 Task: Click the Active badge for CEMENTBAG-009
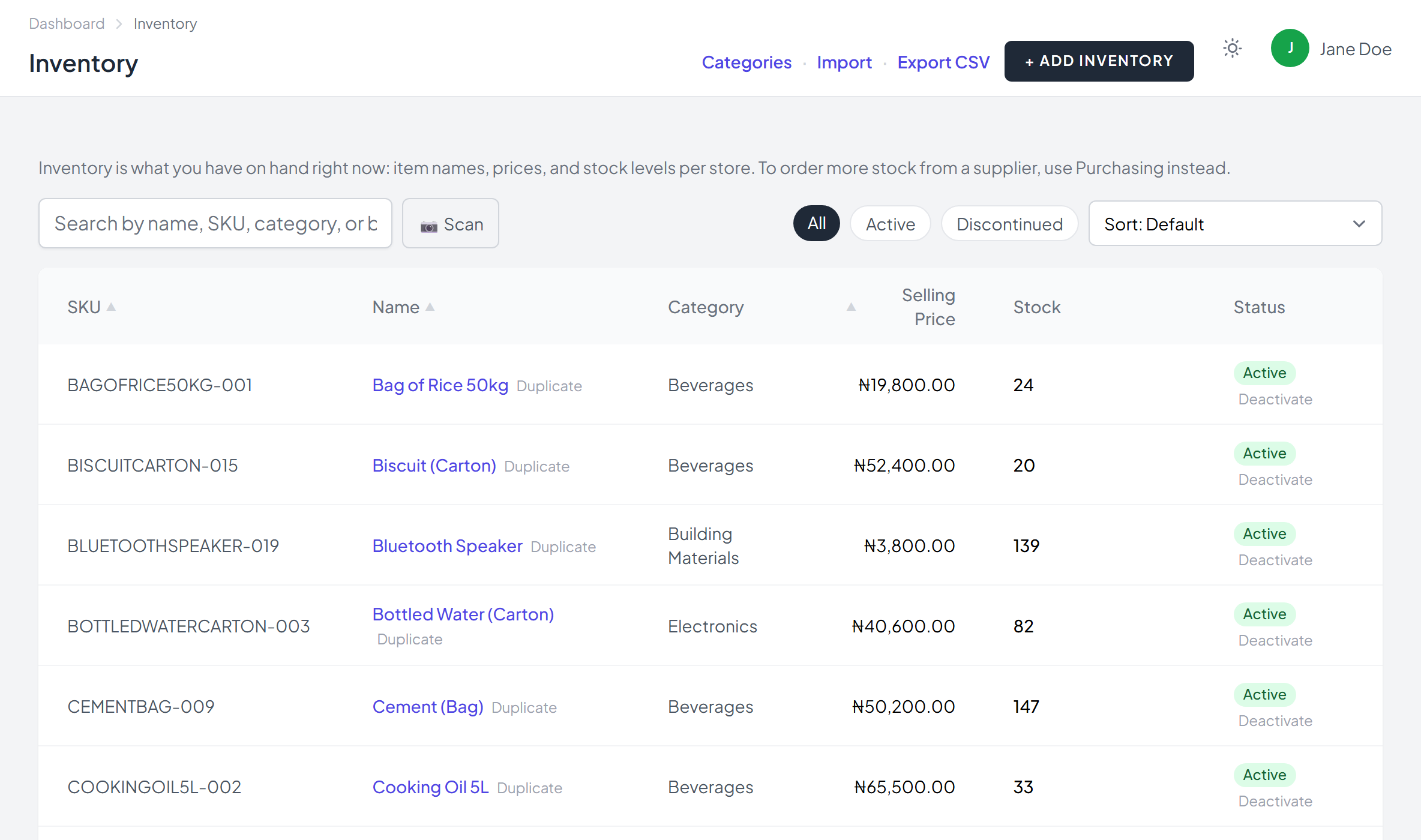[1264, 694]
